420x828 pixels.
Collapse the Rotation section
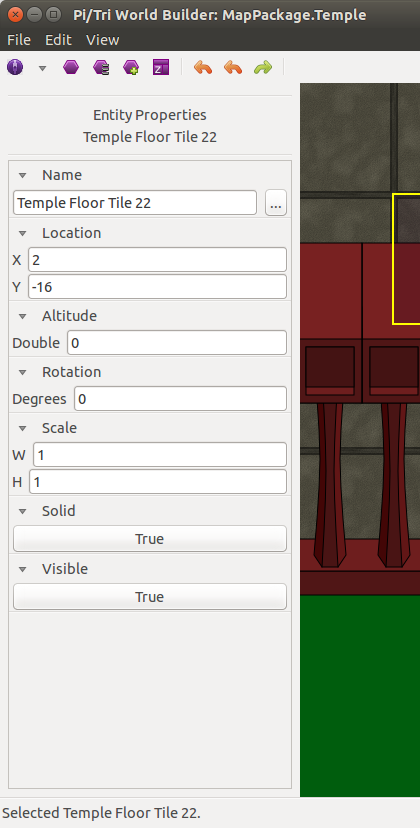[22, 372]
